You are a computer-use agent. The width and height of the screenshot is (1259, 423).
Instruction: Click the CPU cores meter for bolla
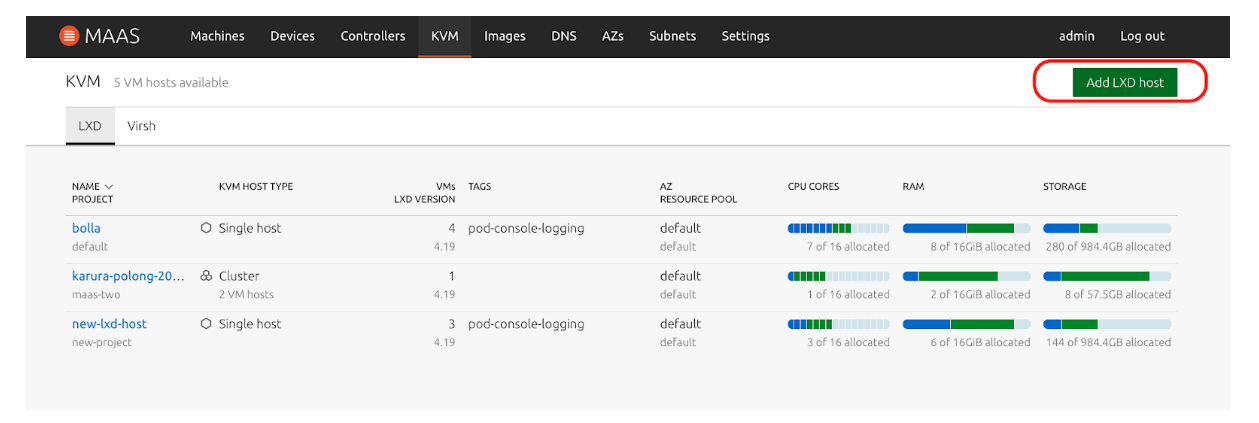tap(838, 228)
